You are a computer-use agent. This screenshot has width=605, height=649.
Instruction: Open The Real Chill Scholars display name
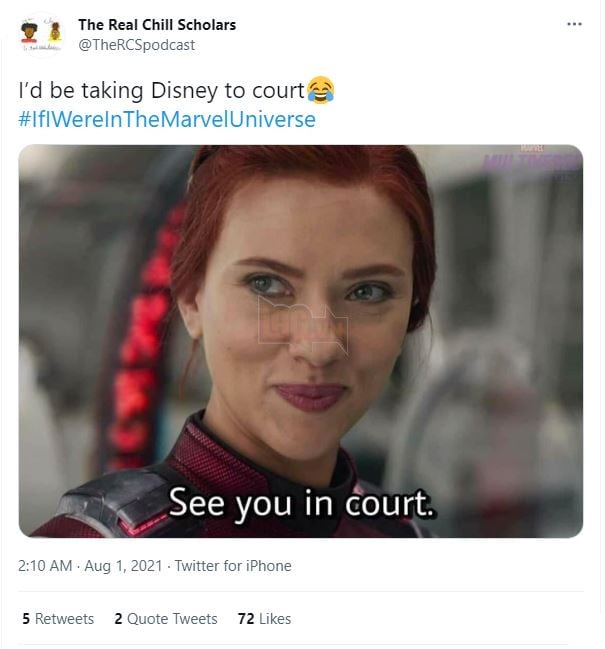157,24
